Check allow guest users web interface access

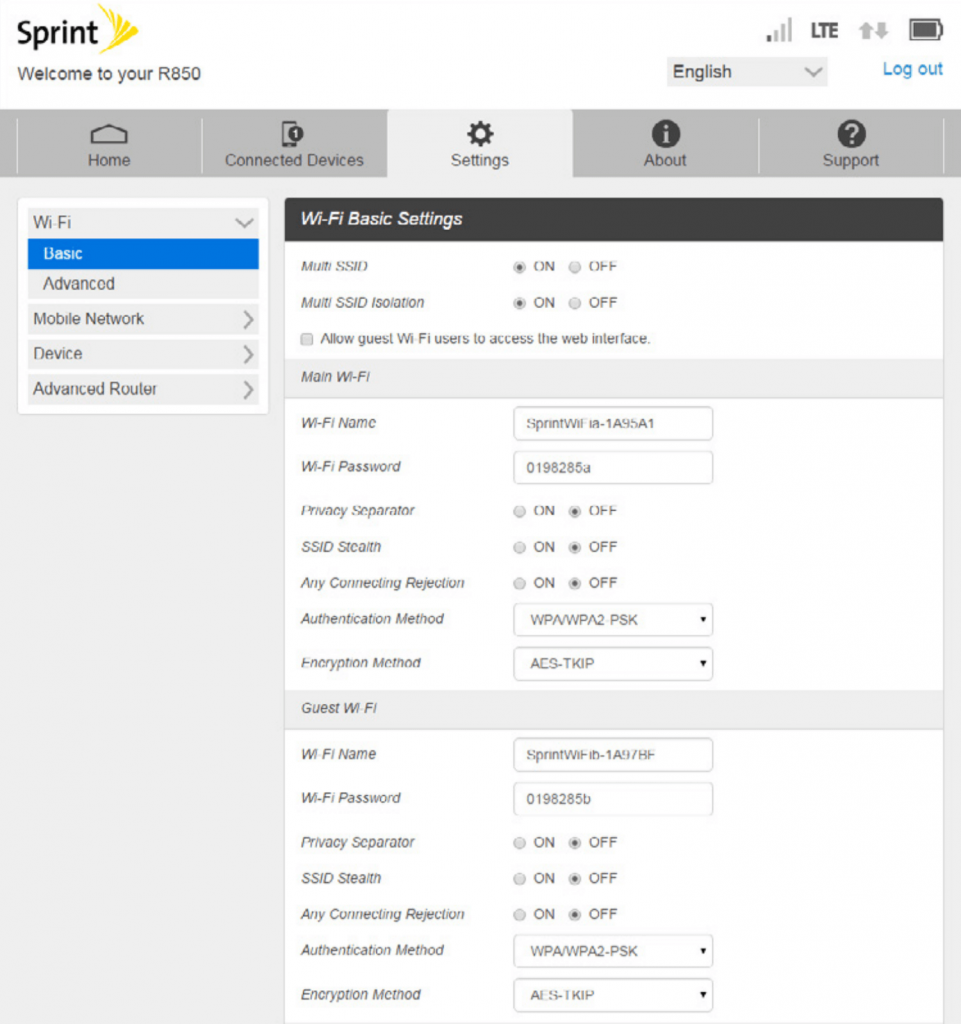pos(307,340)
